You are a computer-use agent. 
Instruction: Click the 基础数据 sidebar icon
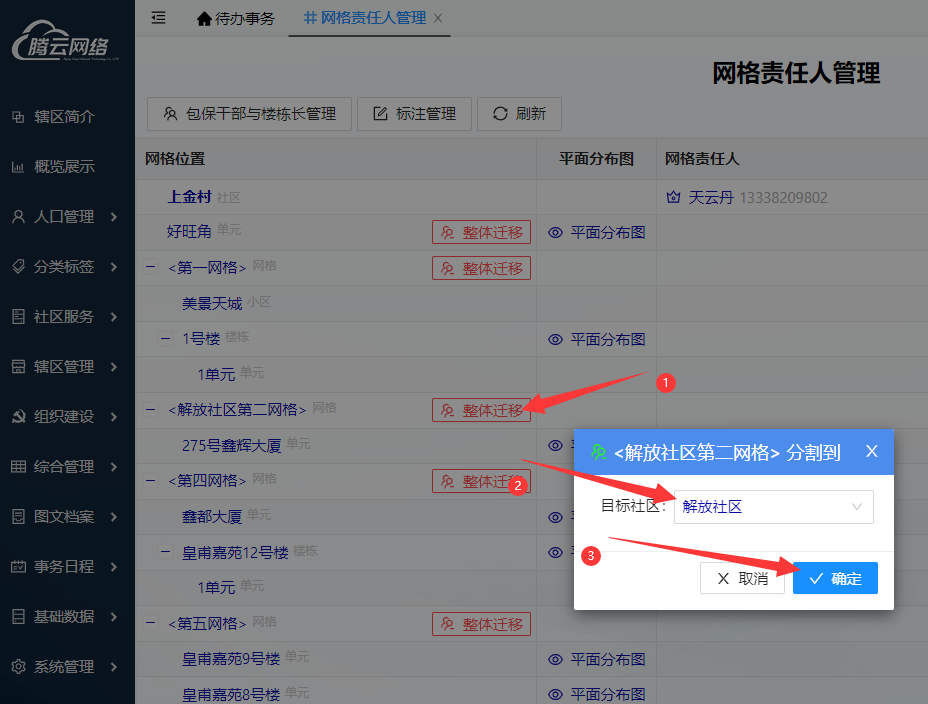pos(18,616)
